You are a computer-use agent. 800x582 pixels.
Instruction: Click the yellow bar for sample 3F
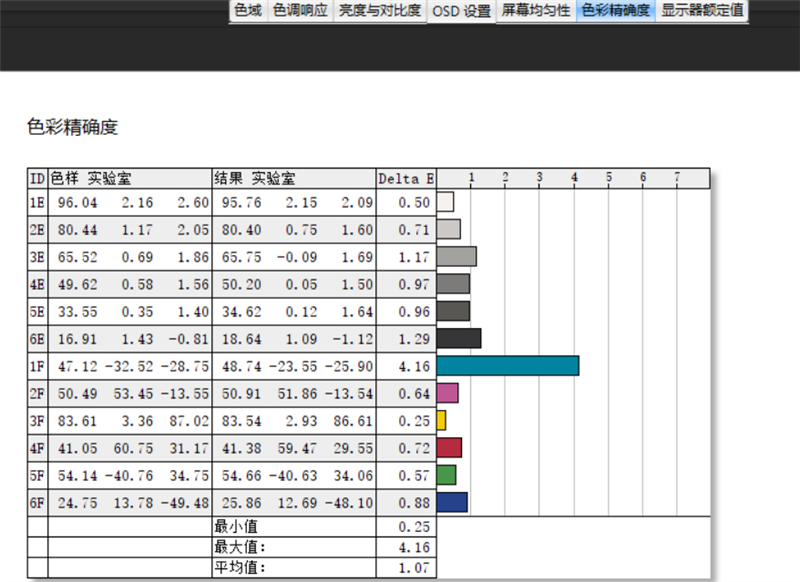point(441,420)
